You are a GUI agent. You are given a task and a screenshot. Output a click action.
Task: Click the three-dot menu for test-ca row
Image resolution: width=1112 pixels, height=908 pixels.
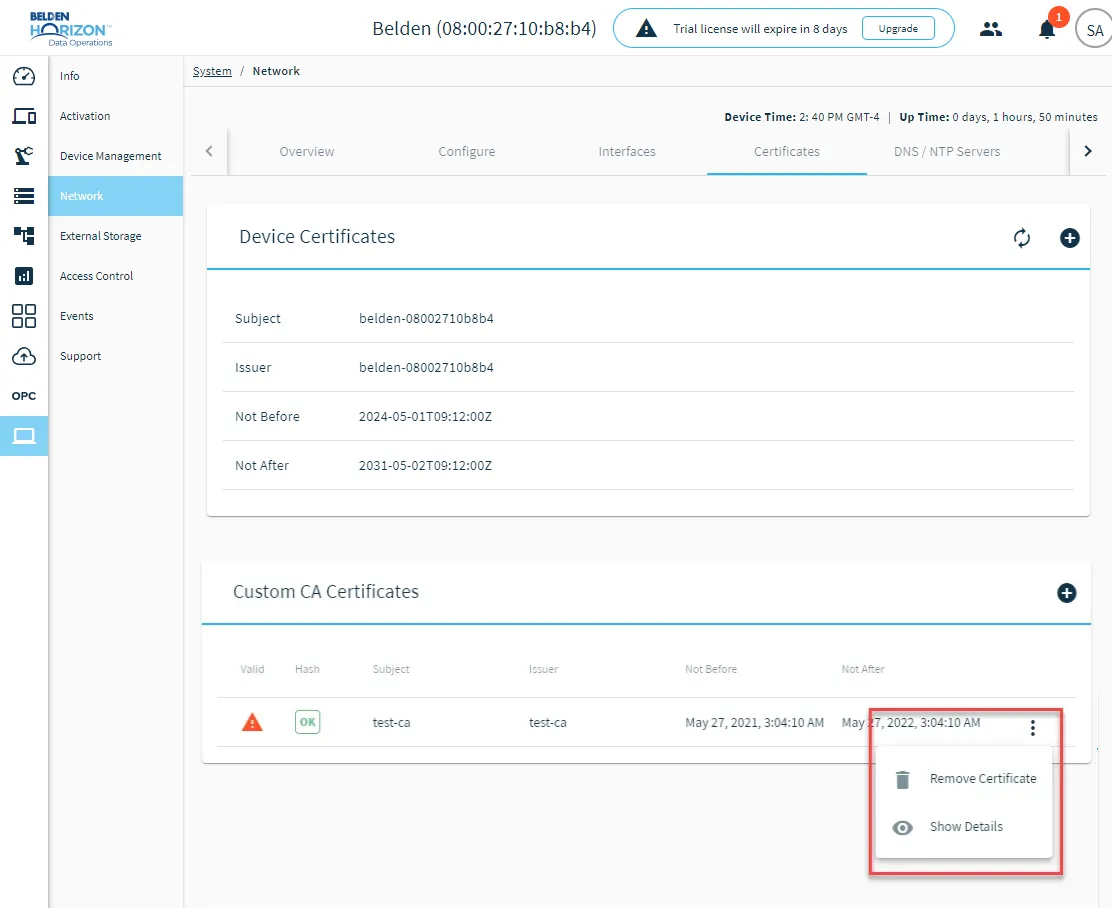point(1033,727)
